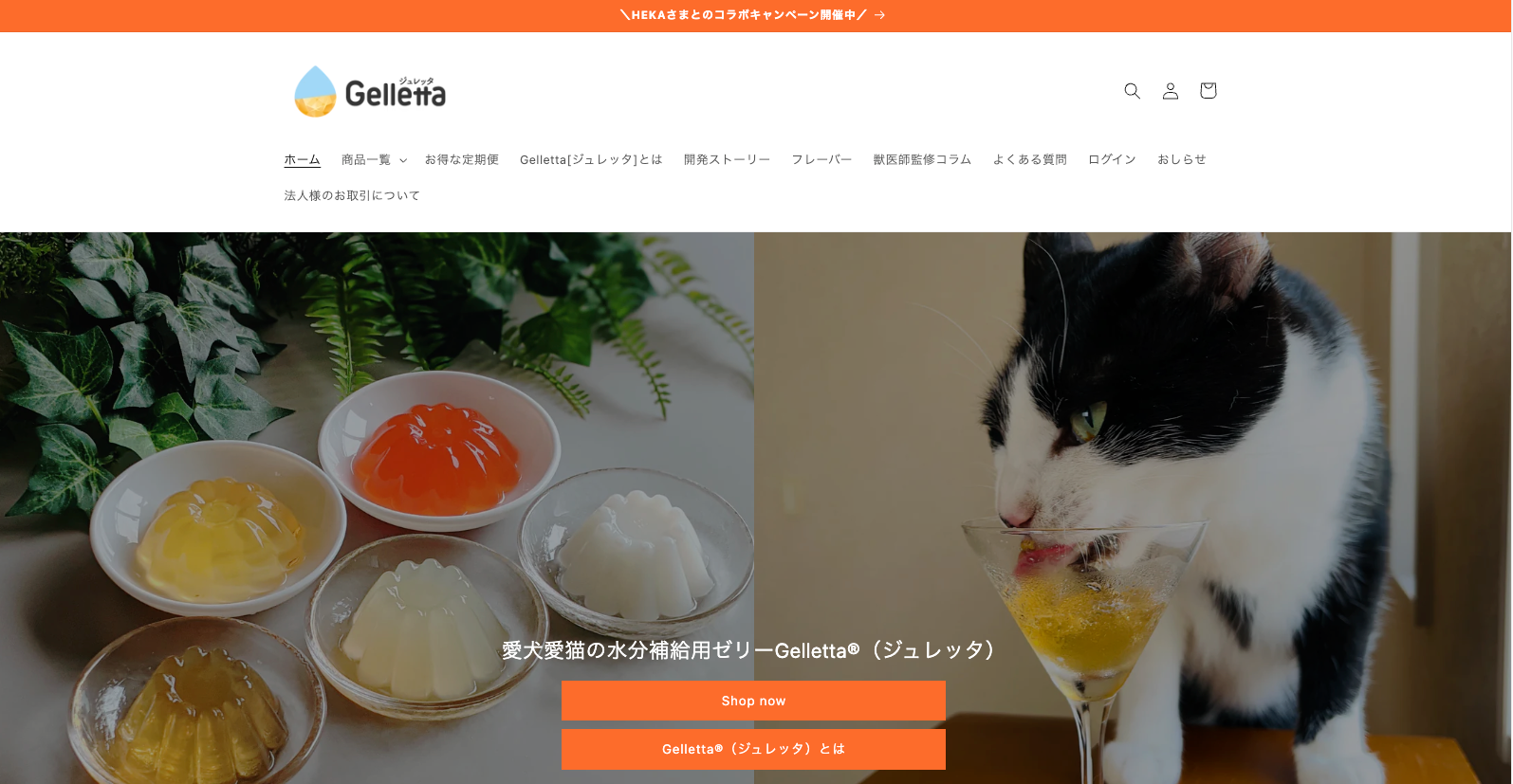Open the おしらせ navigation link
Viewport: 1513px width, 784px height.
tap(1182, 159)
